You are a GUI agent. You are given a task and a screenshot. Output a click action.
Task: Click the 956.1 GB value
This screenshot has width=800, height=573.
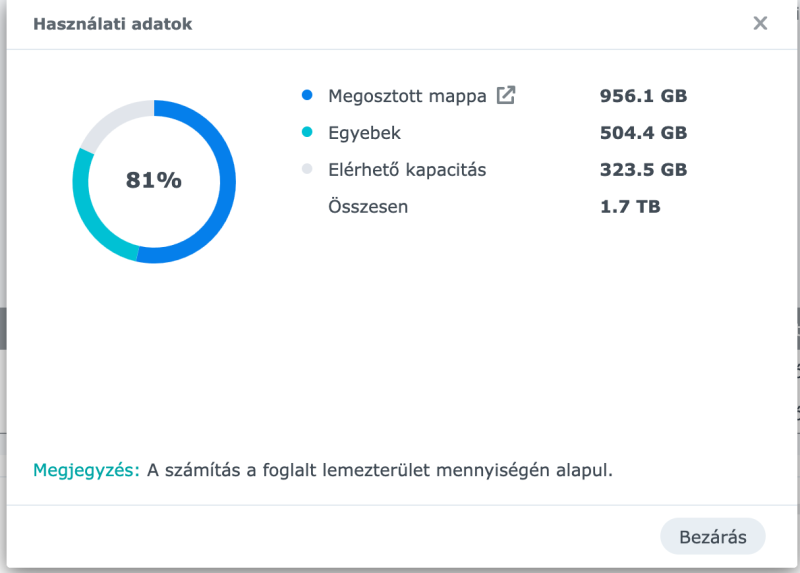click(643, 96)
